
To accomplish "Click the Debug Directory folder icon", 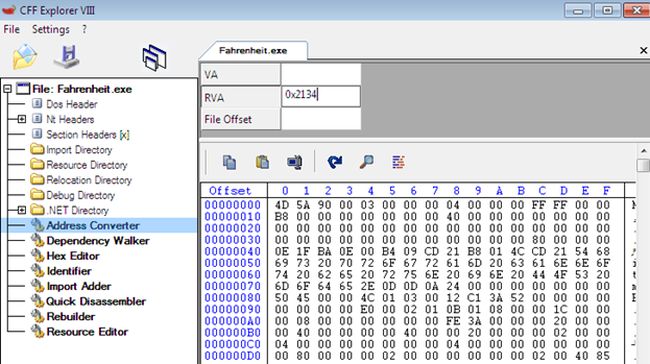I will 37,195.
